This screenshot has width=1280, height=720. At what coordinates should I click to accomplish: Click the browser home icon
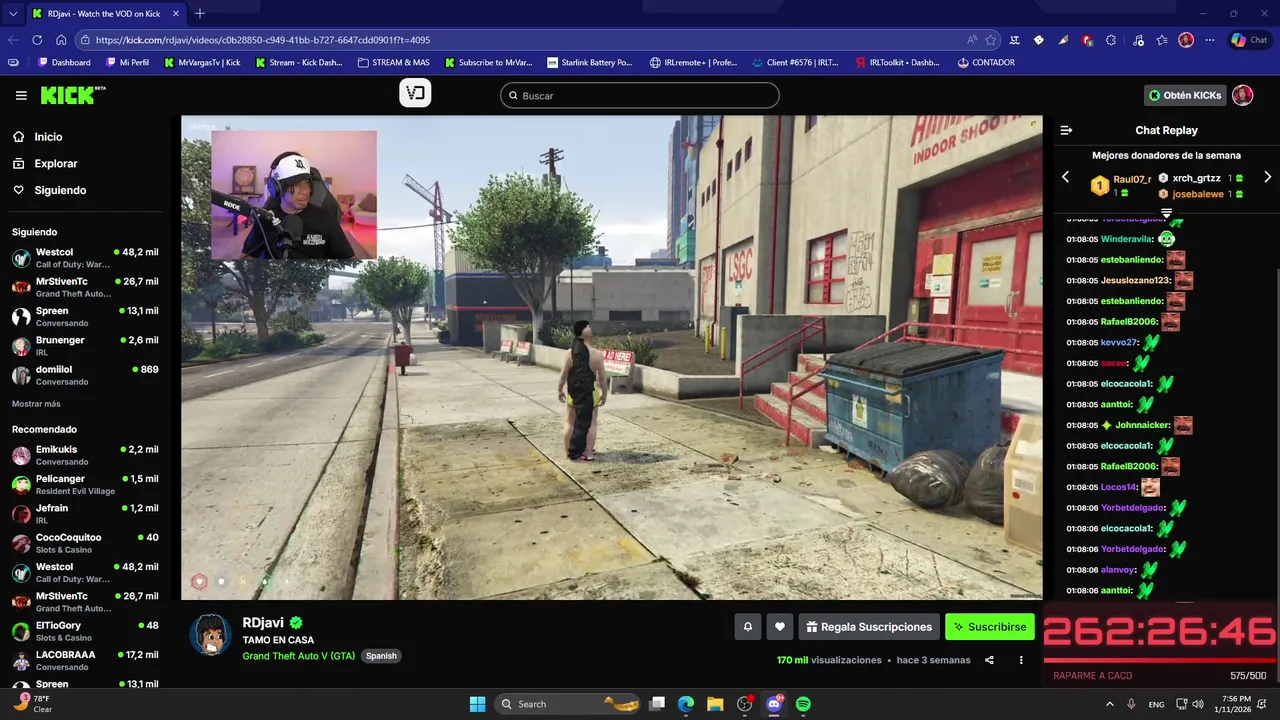pyautogui.click(x=61, y=40)
